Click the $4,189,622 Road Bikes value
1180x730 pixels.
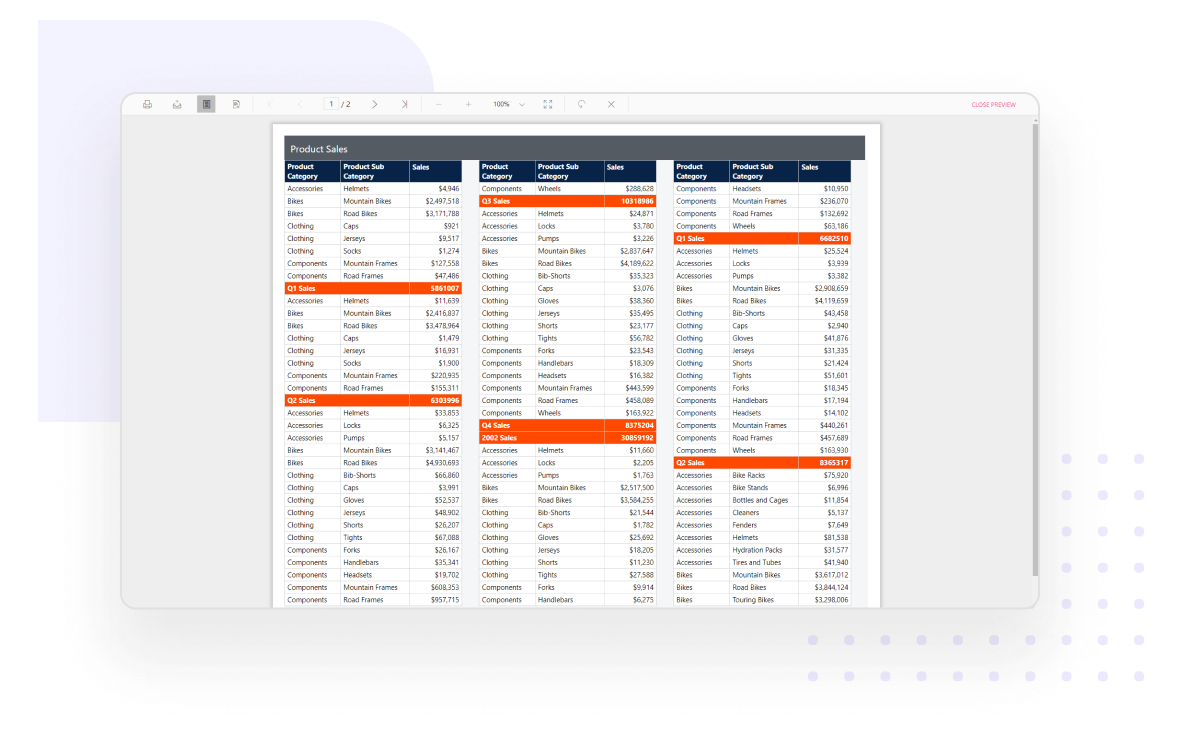[x=637, y=263]
